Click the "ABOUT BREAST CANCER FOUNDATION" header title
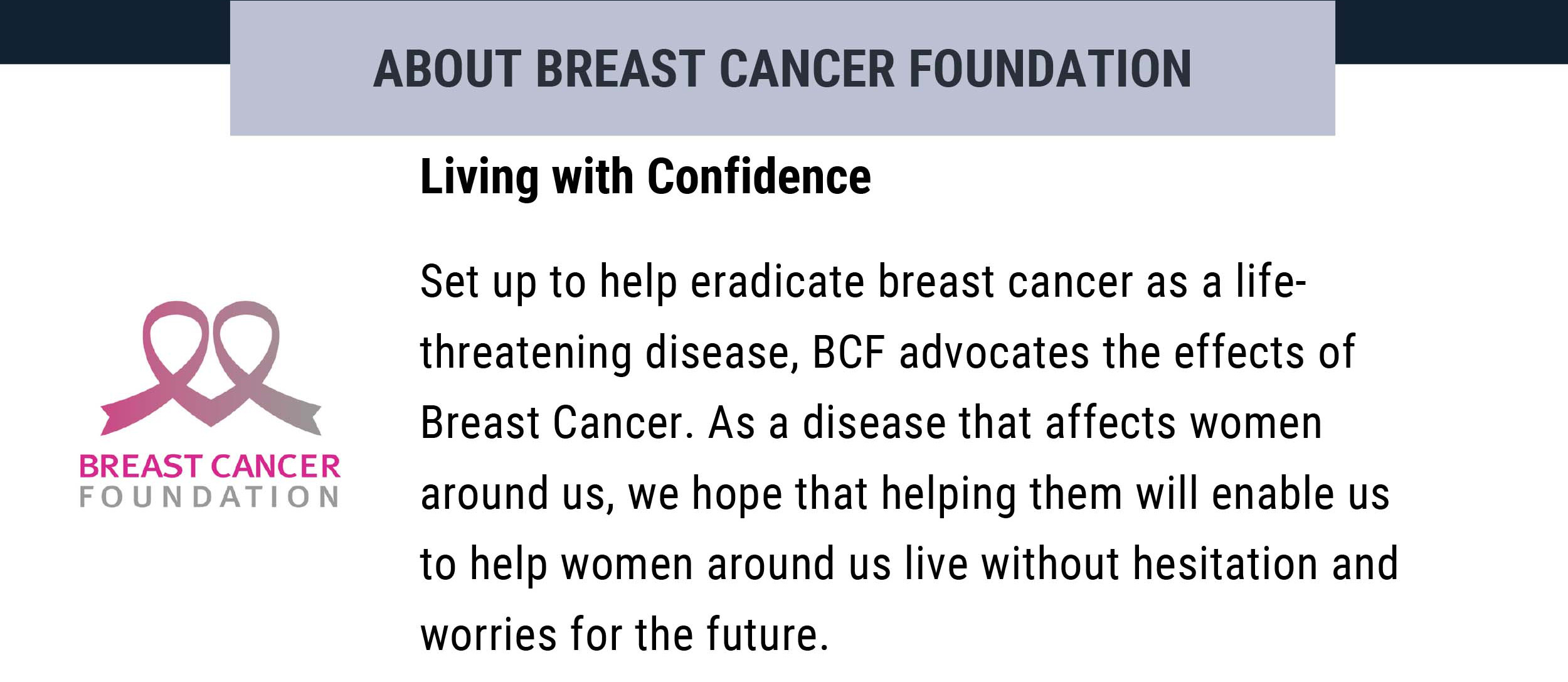Screen dimensions: 1568x682 click(782, 68)
